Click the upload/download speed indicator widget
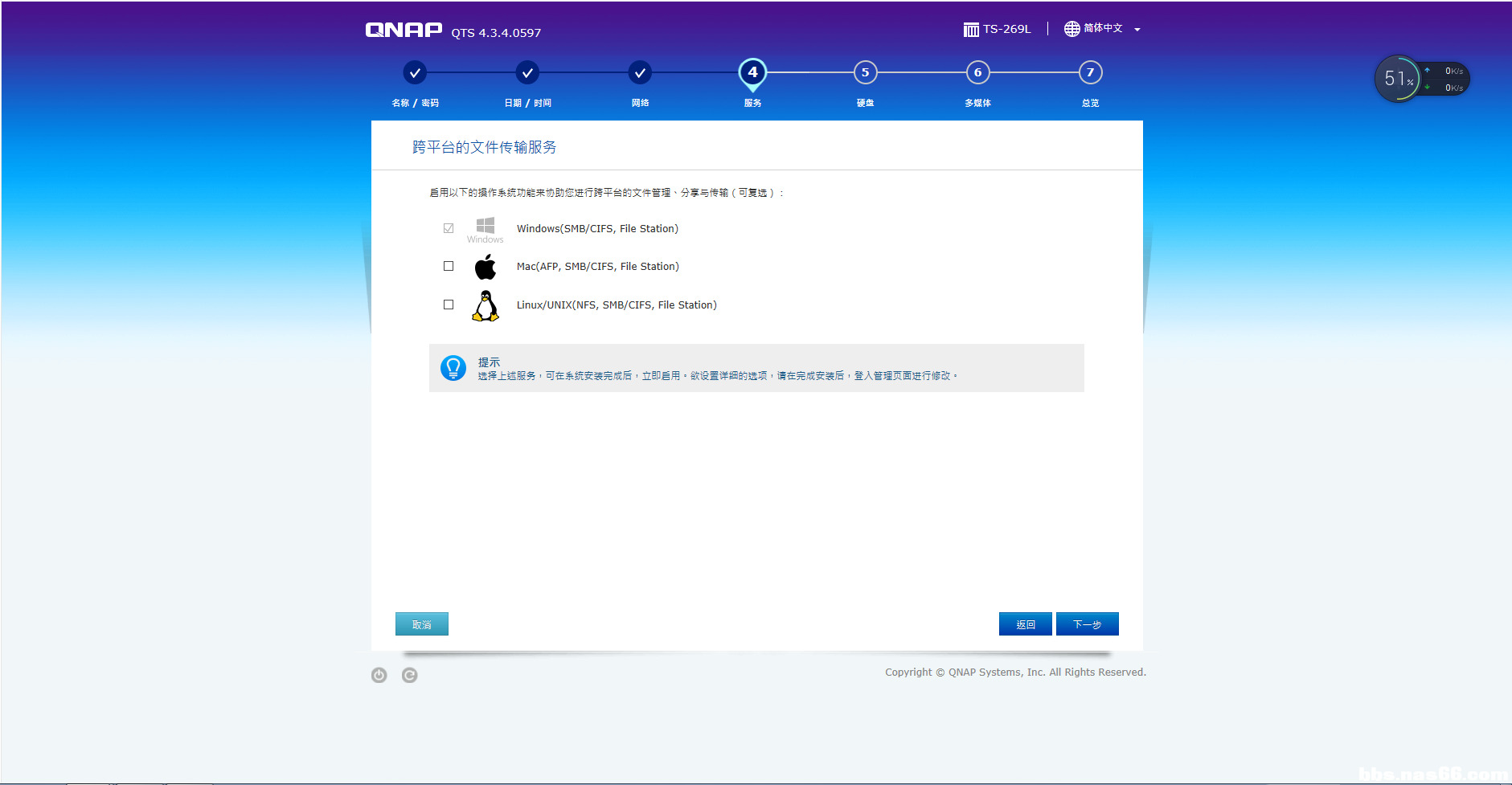This screenshot has width=1512, height=785. [1444, 79]
